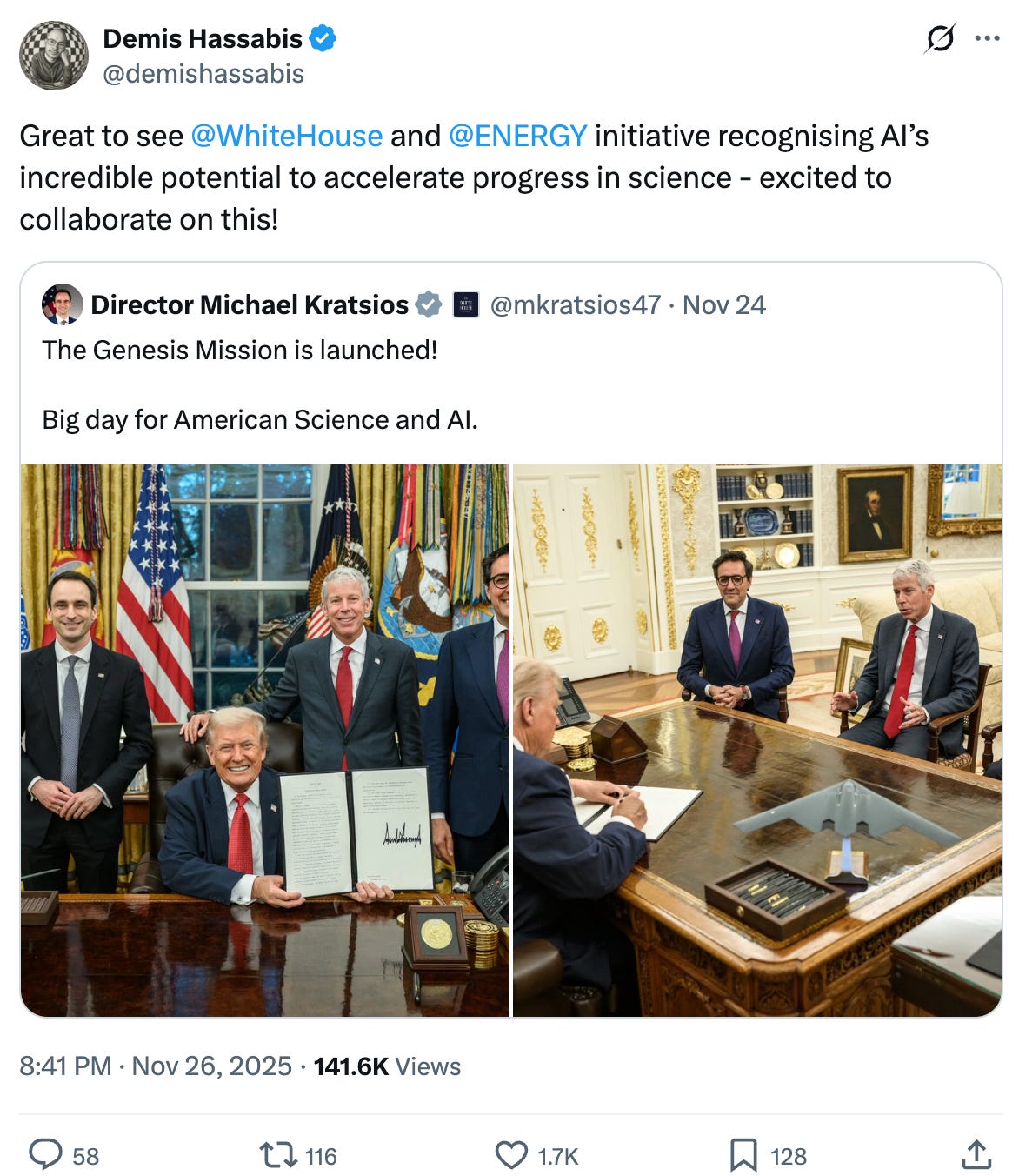Open the right Oval Office desk photo
The height and width of the screenshot is (1176, 1019).
click(x=757, y=740)
